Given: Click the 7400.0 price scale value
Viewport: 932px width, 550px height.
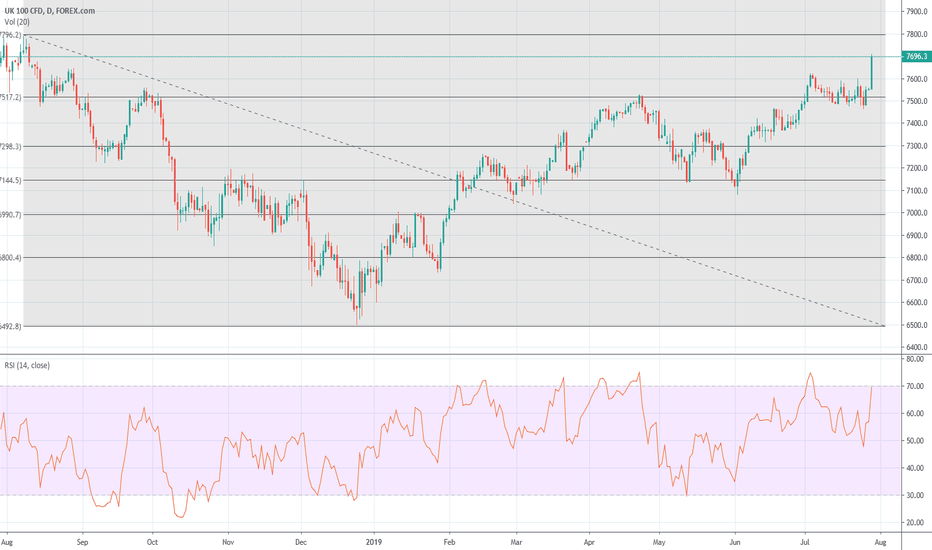Looking at the screenshot, I should click(x=917, y=124).
